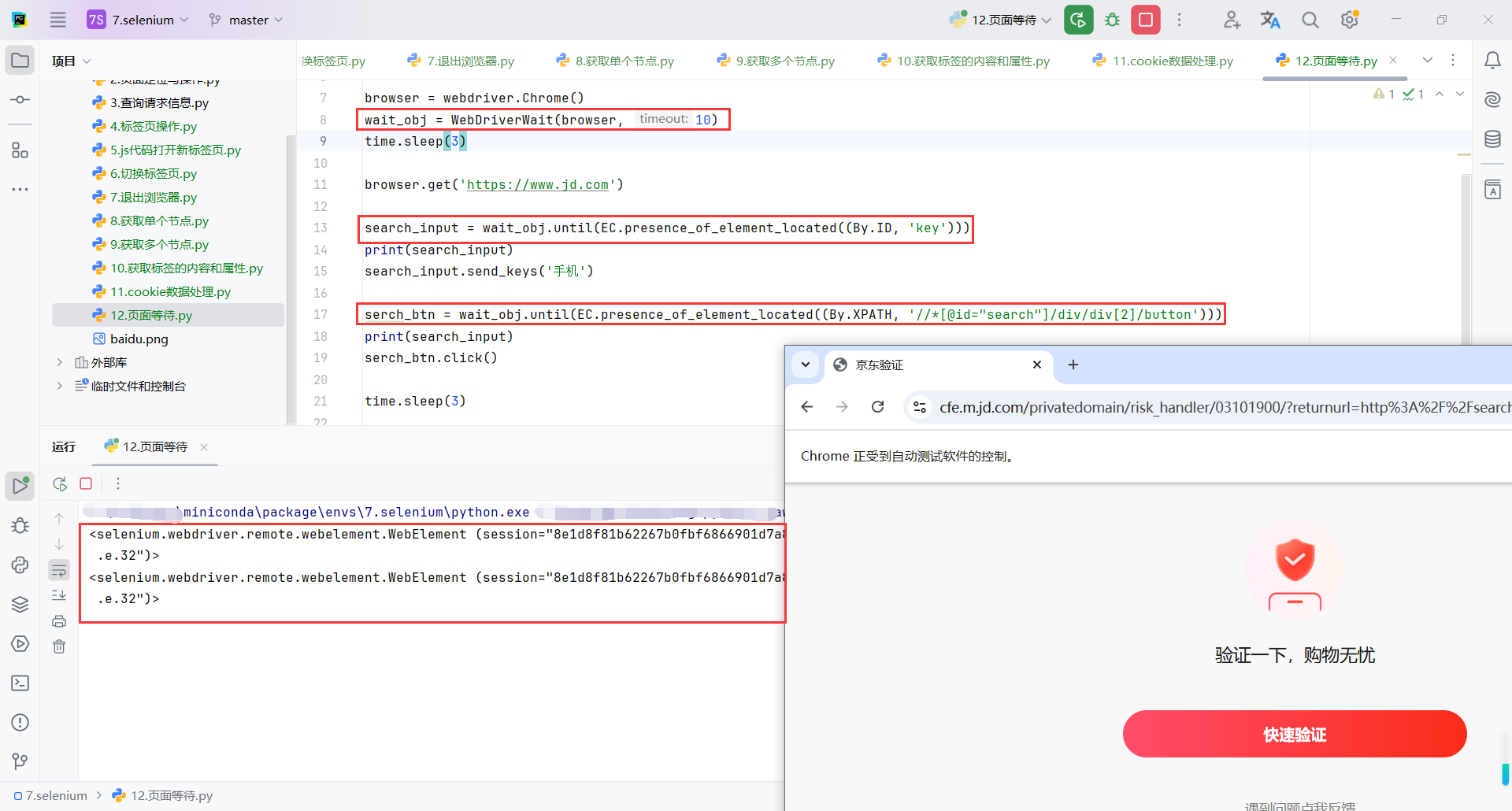Image resolution: width=1512 pixels, height=811 pixels.
Task: Open the AI Assistant panel icon
Action: click(x=1492, y=100)
